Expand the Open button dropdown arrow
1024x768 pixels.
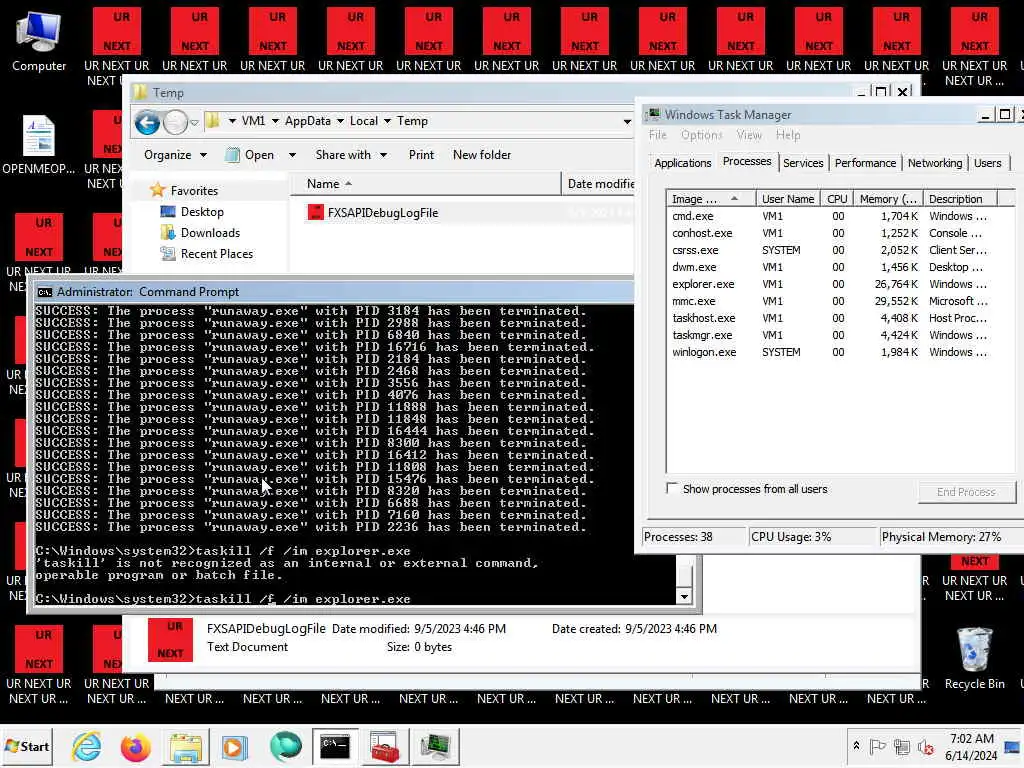(x=292, y=155)
